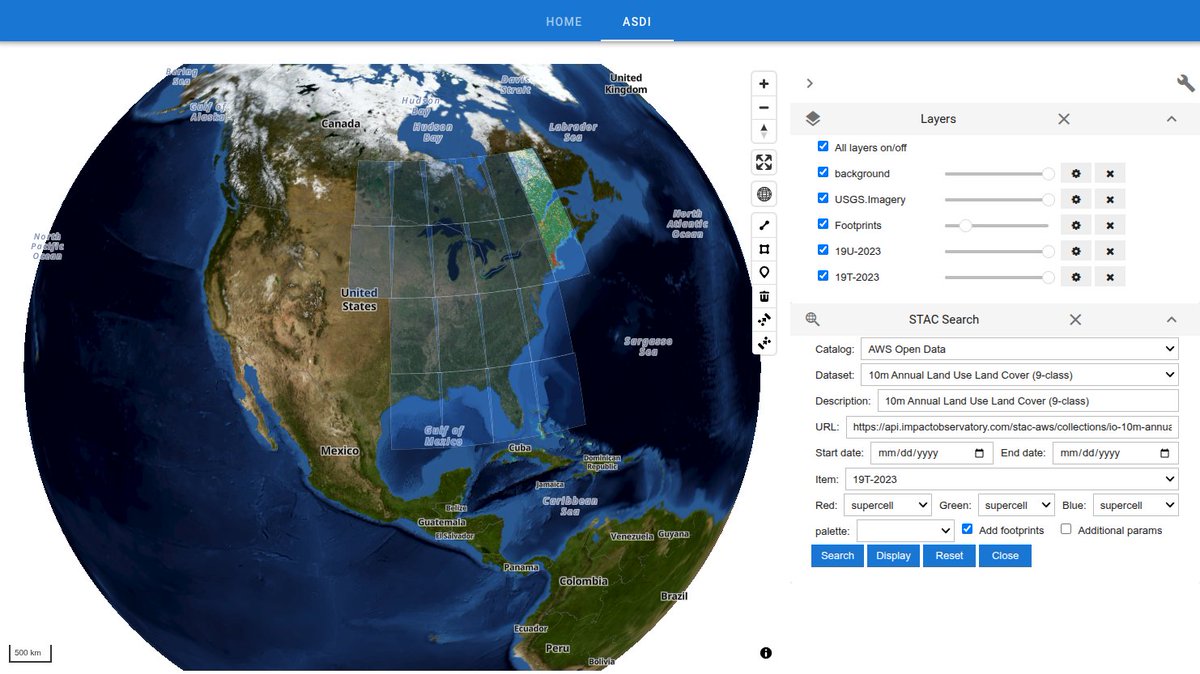Click the info icon near the map bottom
1200x674 pixels.
click(766, 652)
